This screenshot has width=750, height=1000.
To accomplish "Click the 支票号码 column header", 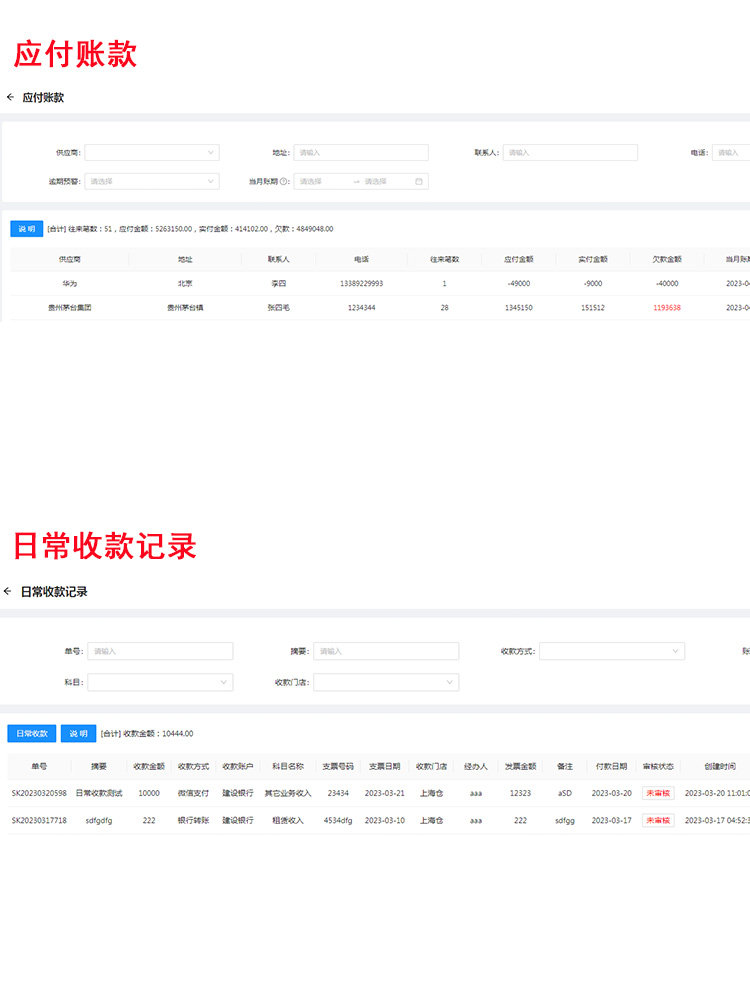I will tap(338, 766).
